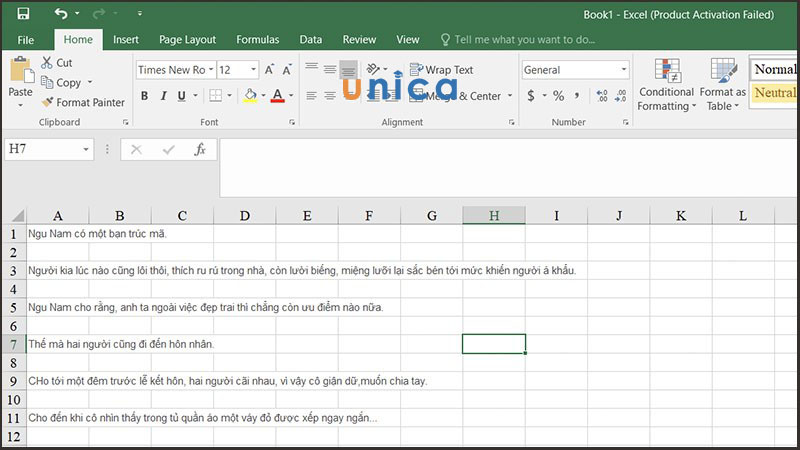Click Insert Function fx icon
Image resolution: width=800 pixels, height=450 pixels.
coord(200,149)
